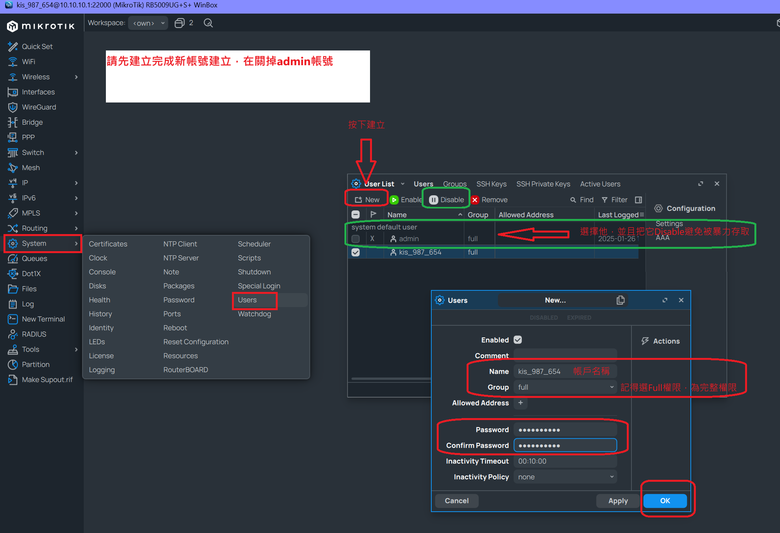Switch to the Groups tab
The image size is (780, 533).
pos(455,184)
